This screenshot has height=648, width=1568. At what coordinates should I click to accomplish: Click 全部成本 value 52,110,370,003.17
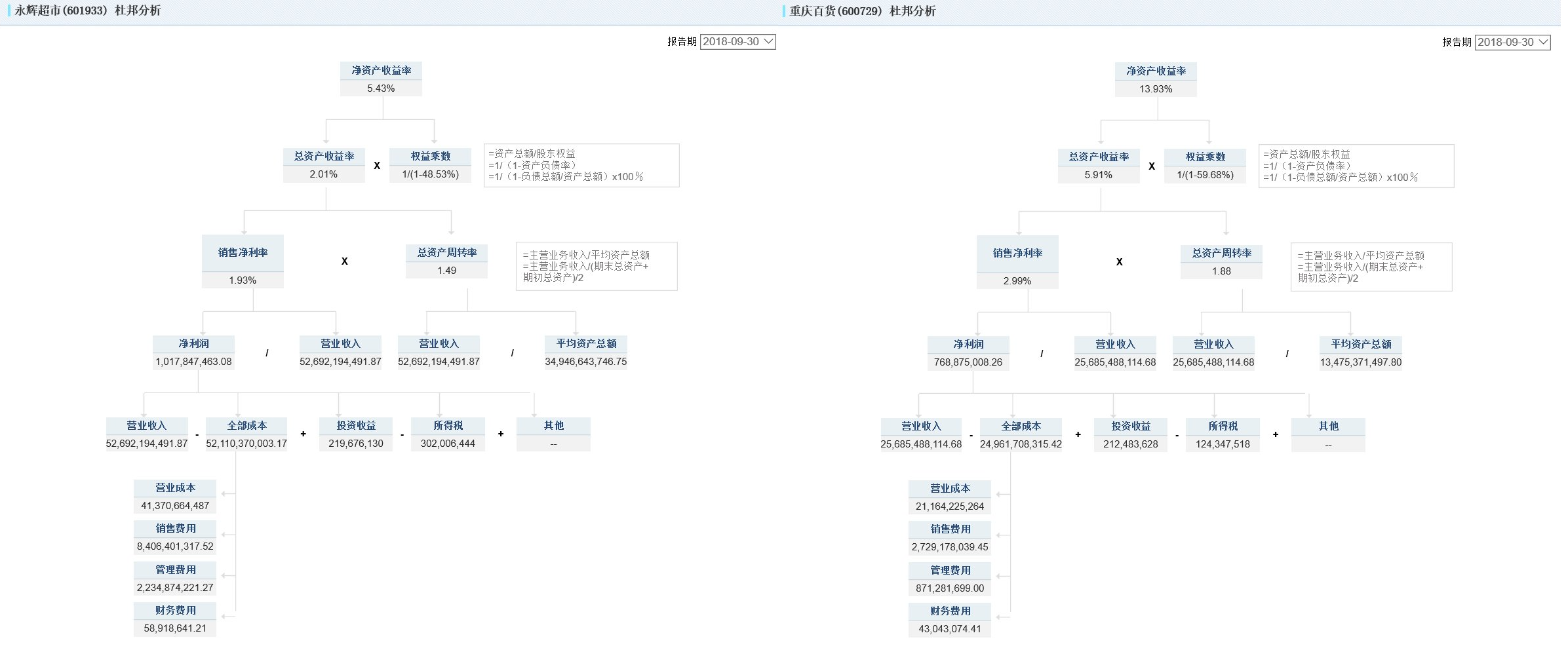coord(246,444)
